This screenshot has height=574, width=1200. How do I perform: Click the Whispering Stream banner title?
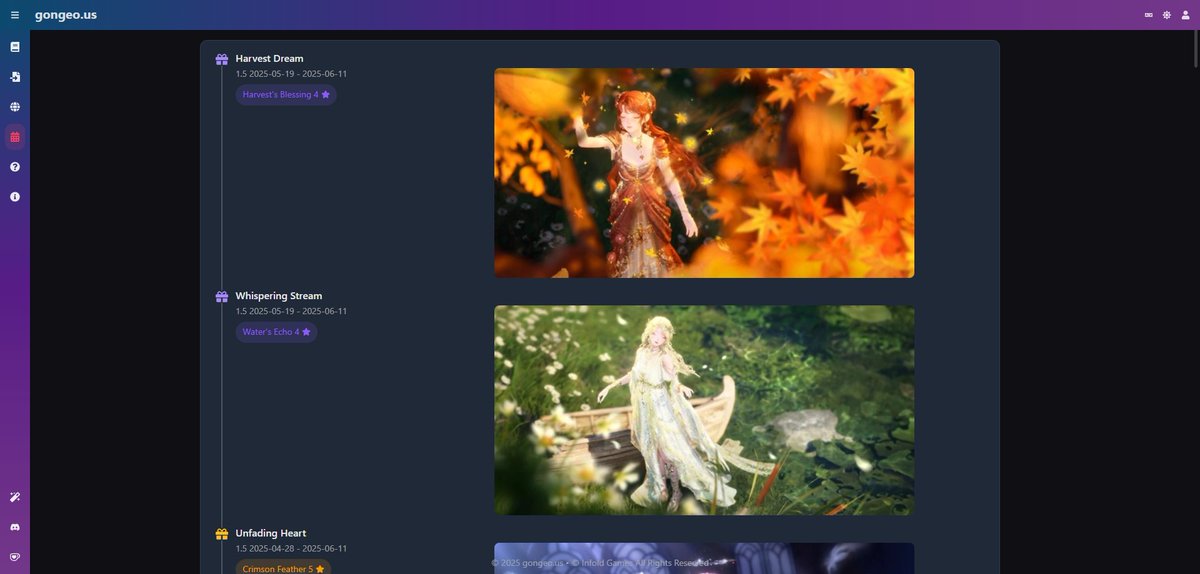pyautogui.click(x=279, y=296)
